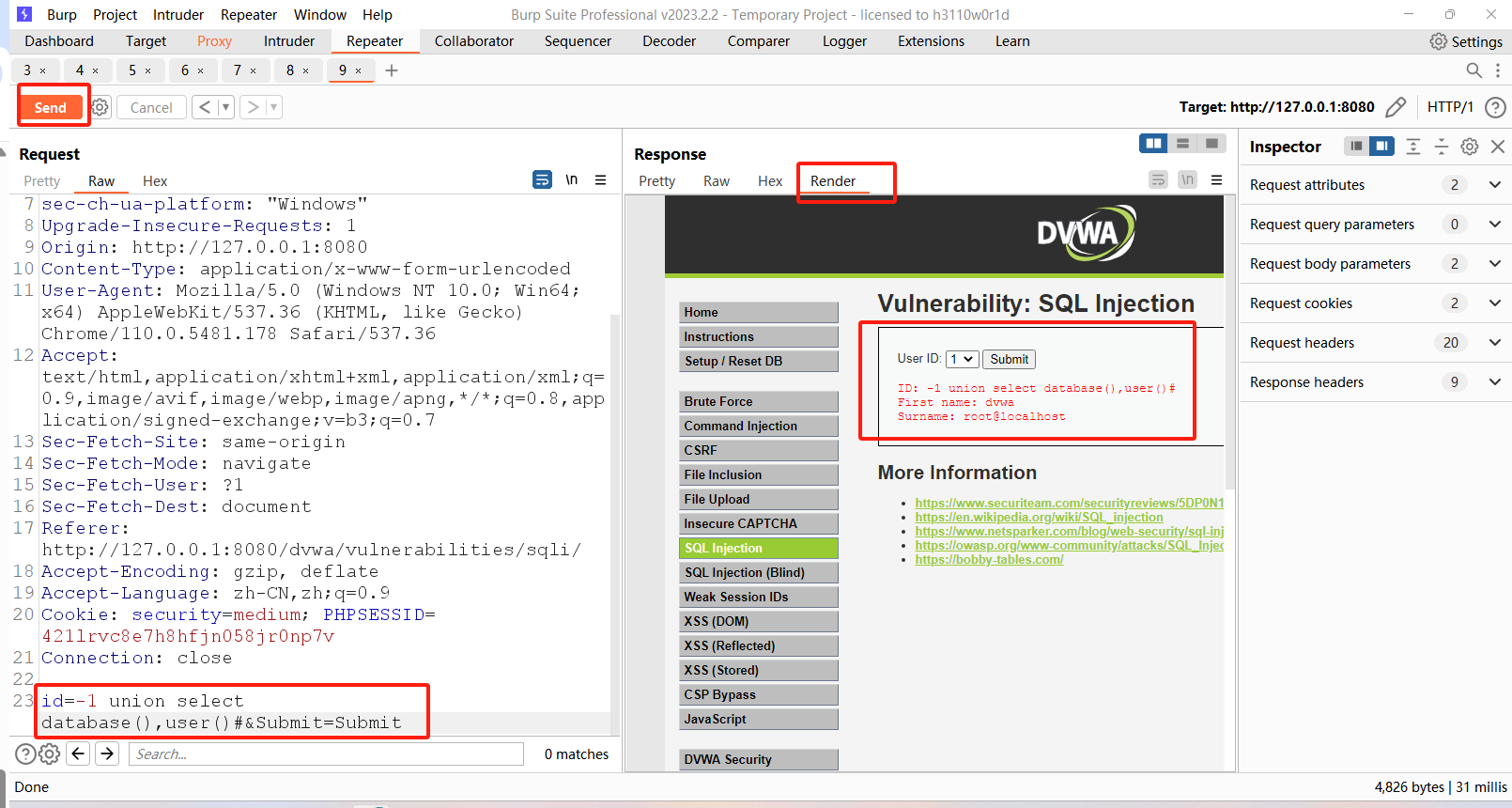Open the Window menu
Viewport: 1512px width, 808px height.
[x=320, y=15]
